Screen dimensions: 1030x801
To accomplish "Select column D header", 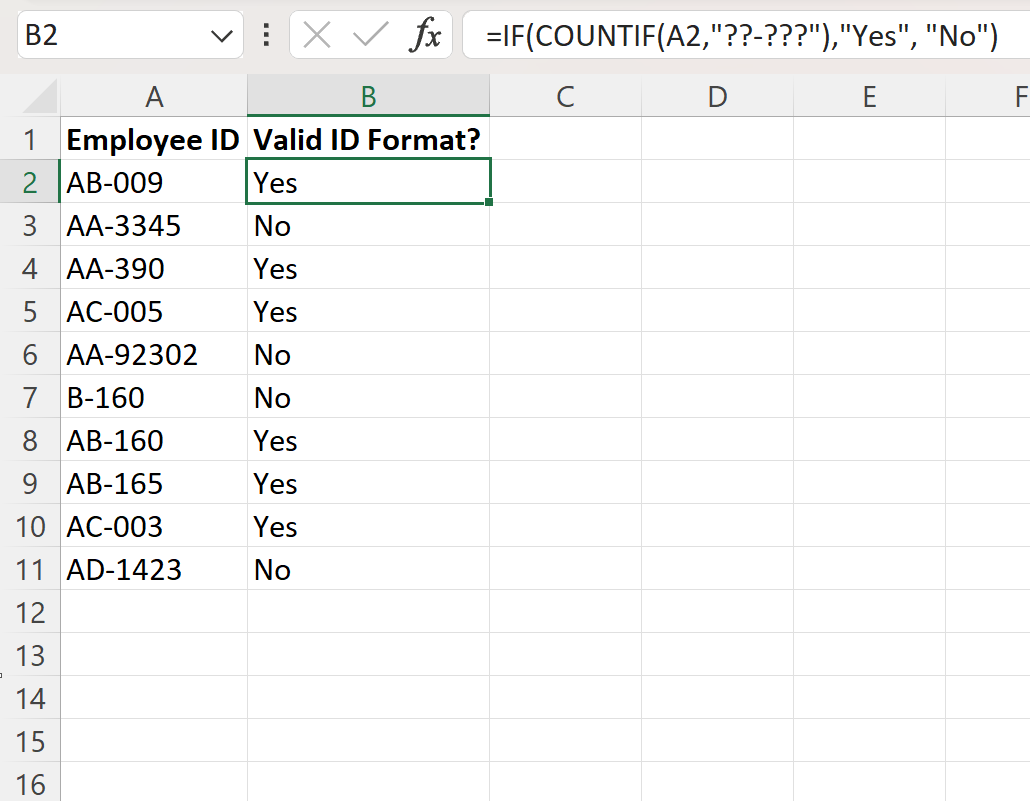I will coord(717,97).
